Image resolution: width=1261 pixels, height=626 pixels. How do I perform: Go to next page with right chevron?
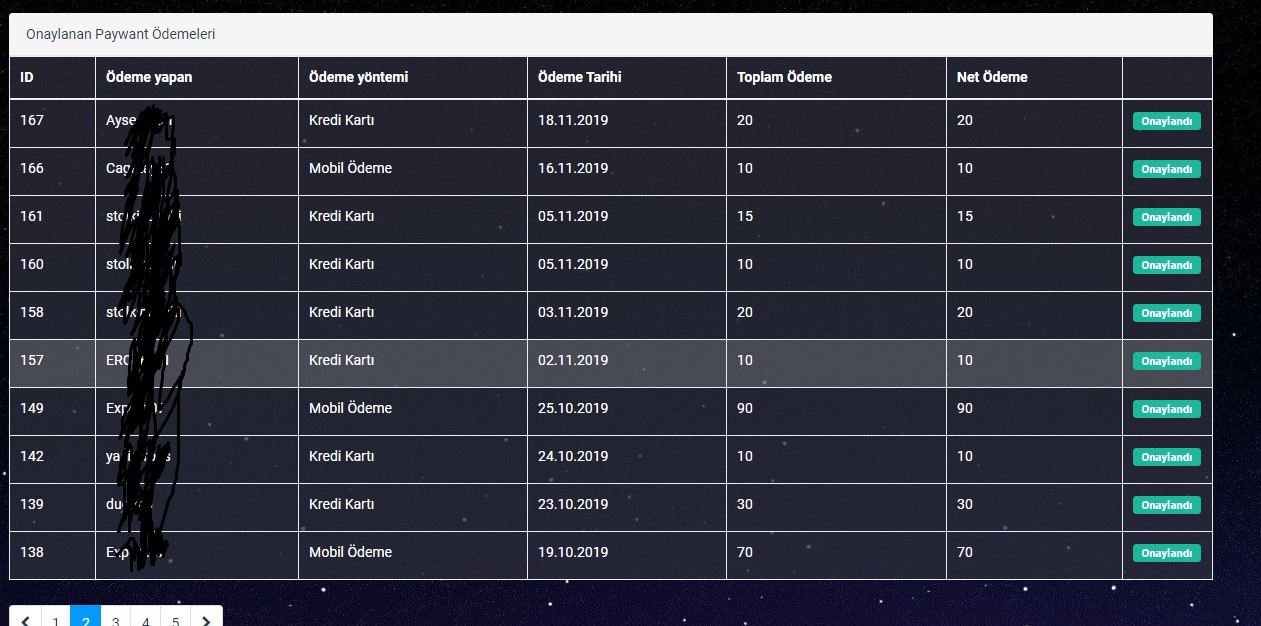pyautogui.click(x=206, y=618)
